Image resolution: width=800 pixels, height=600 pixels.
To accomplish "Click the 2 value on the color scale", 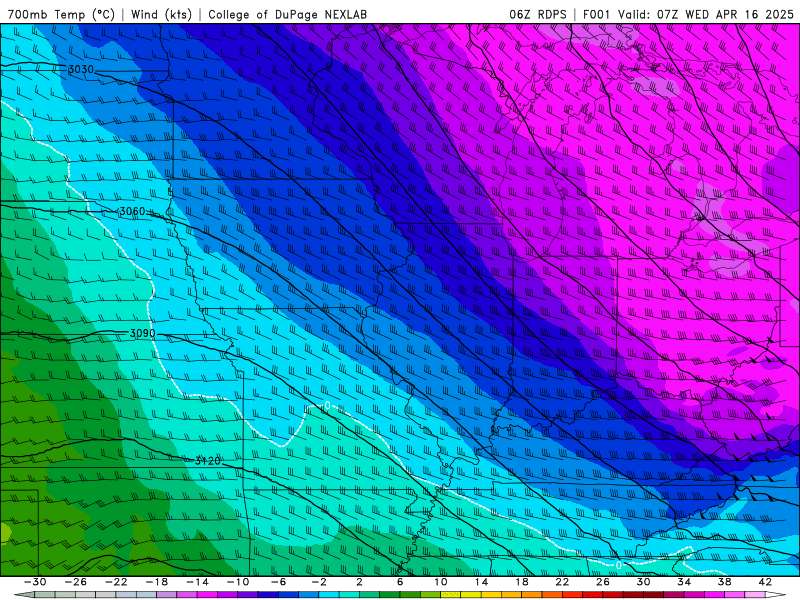I will point(359,582).
